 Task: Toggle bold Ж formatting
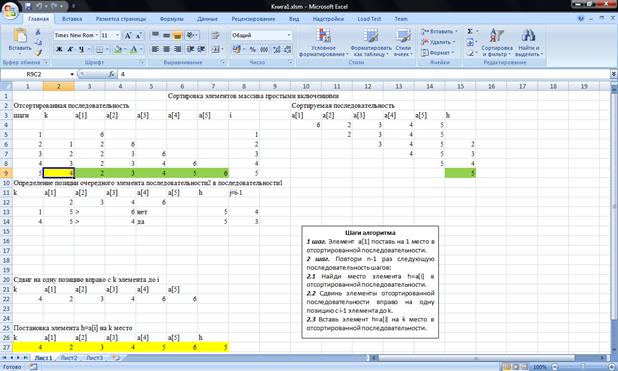coord(59,49)
